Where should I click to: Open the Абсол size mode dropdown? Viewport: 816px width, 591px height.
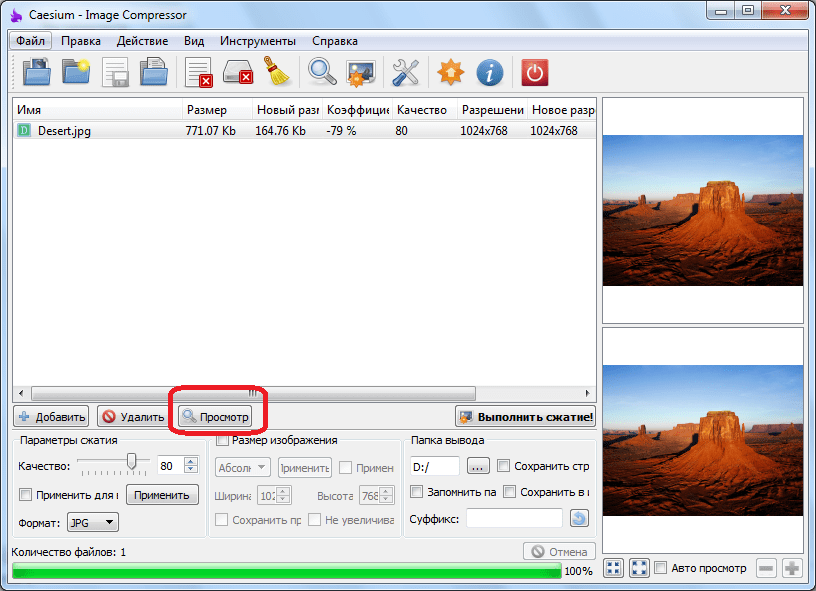[x=243, y=467]
